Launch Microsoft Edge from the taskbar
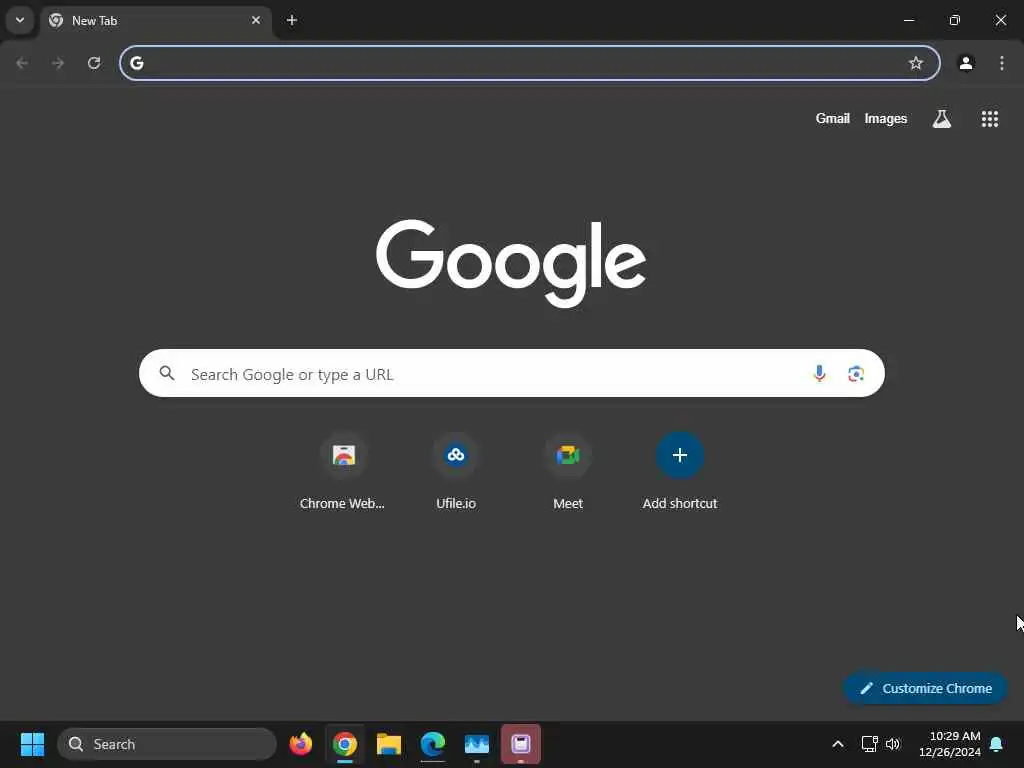 432,744
